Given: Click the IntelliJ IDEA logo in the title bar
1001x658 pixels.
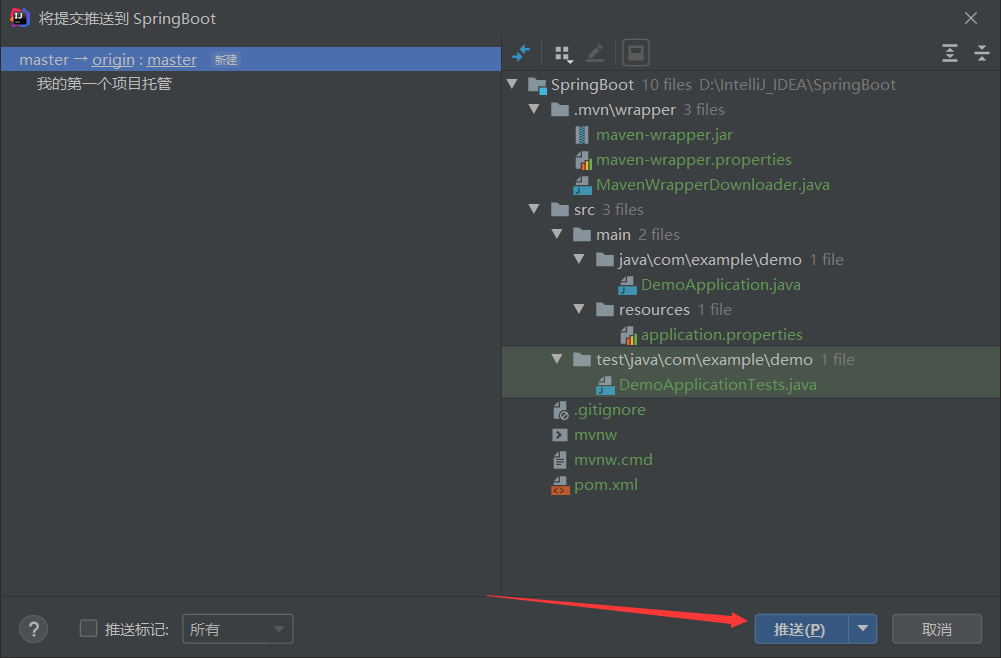Looking at the screenshot, I should coord(20,18).
